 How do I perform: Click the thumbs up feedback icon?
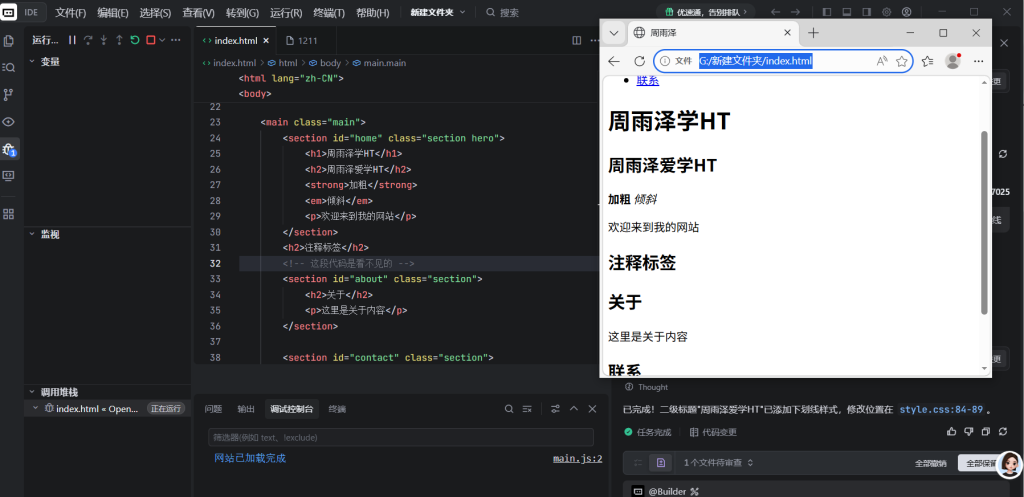tap(952, 432)
